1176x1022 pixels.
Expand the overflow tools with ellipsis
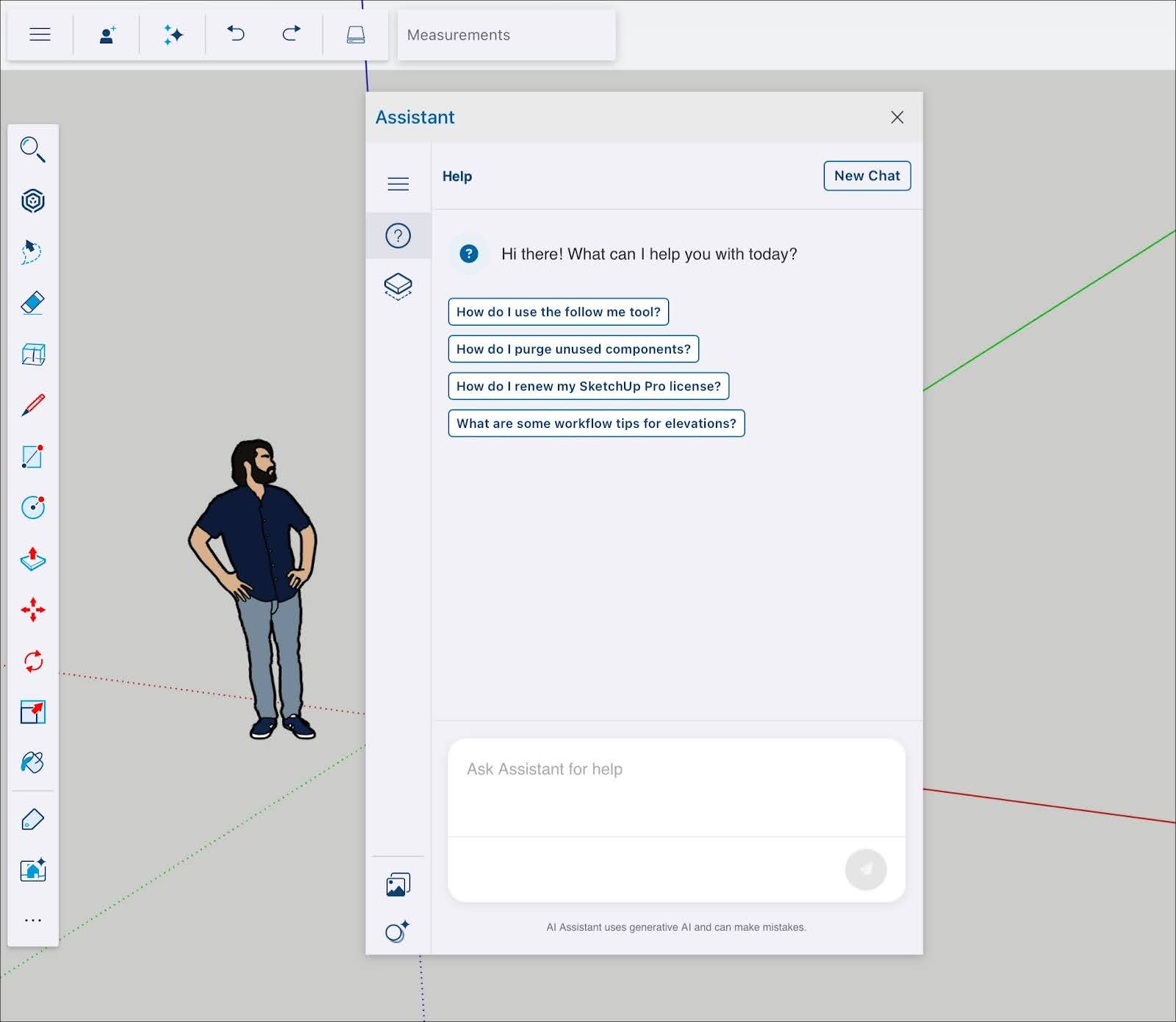(33, 920)
